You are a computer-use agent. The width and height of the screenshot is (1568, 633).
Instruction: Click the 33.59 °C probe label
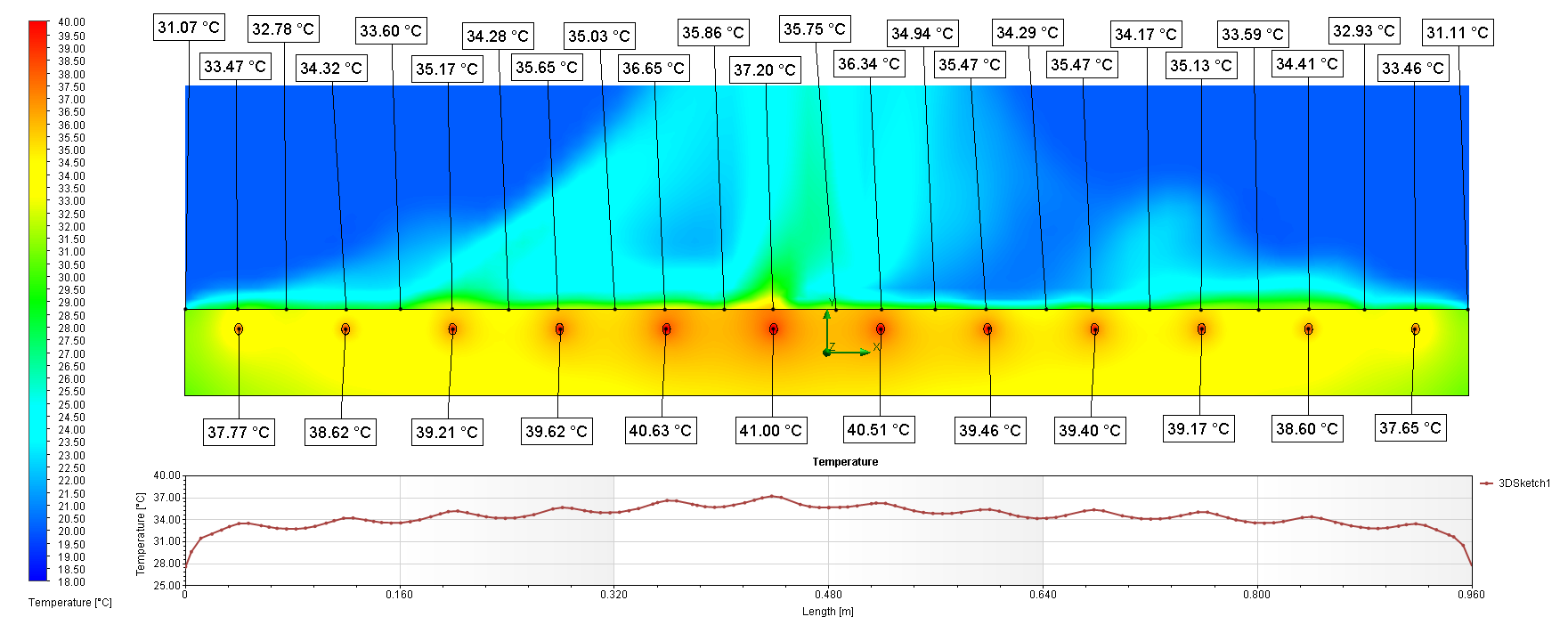tap(1253, 35)
